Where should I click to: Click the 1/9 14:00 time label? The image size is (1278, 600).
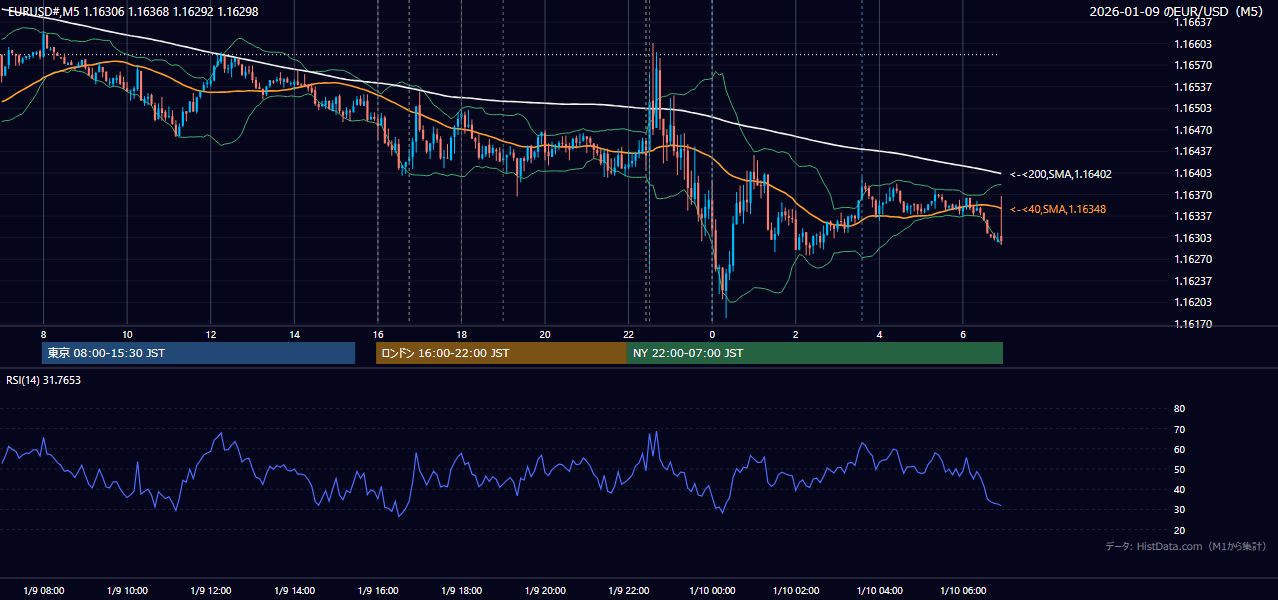294,590
